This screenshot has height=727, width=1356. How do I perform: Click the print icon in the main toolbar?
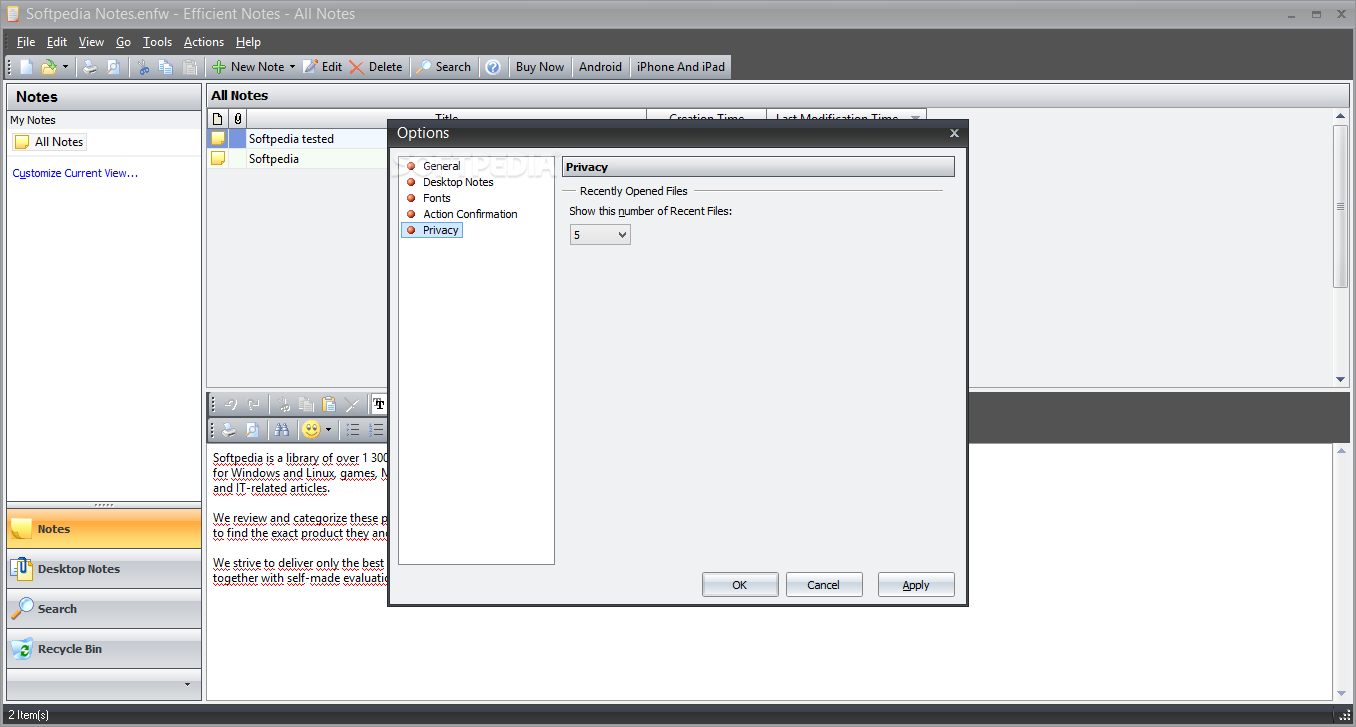pos(90,67)
